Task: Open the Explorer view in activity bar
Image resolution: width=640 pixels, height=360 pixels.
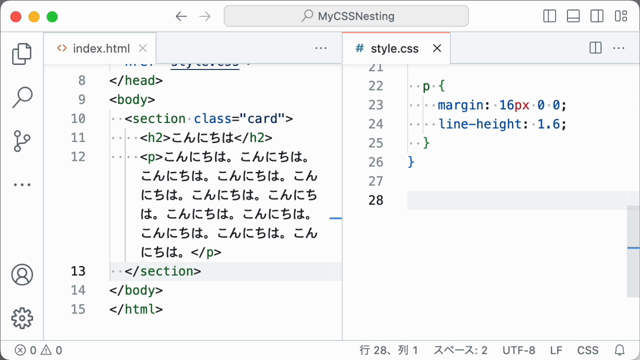Action: coord(22,54)
